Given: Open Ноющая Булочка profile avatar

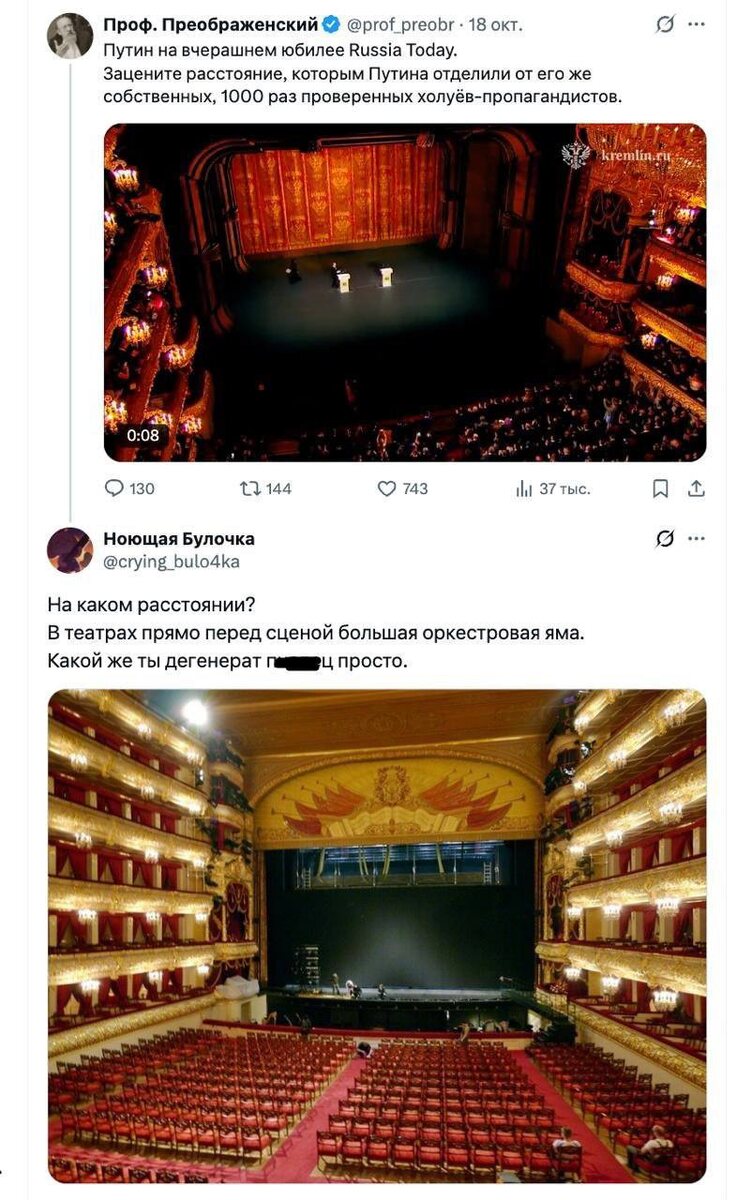Looking at the screenshot, I should tap(70, 550).
